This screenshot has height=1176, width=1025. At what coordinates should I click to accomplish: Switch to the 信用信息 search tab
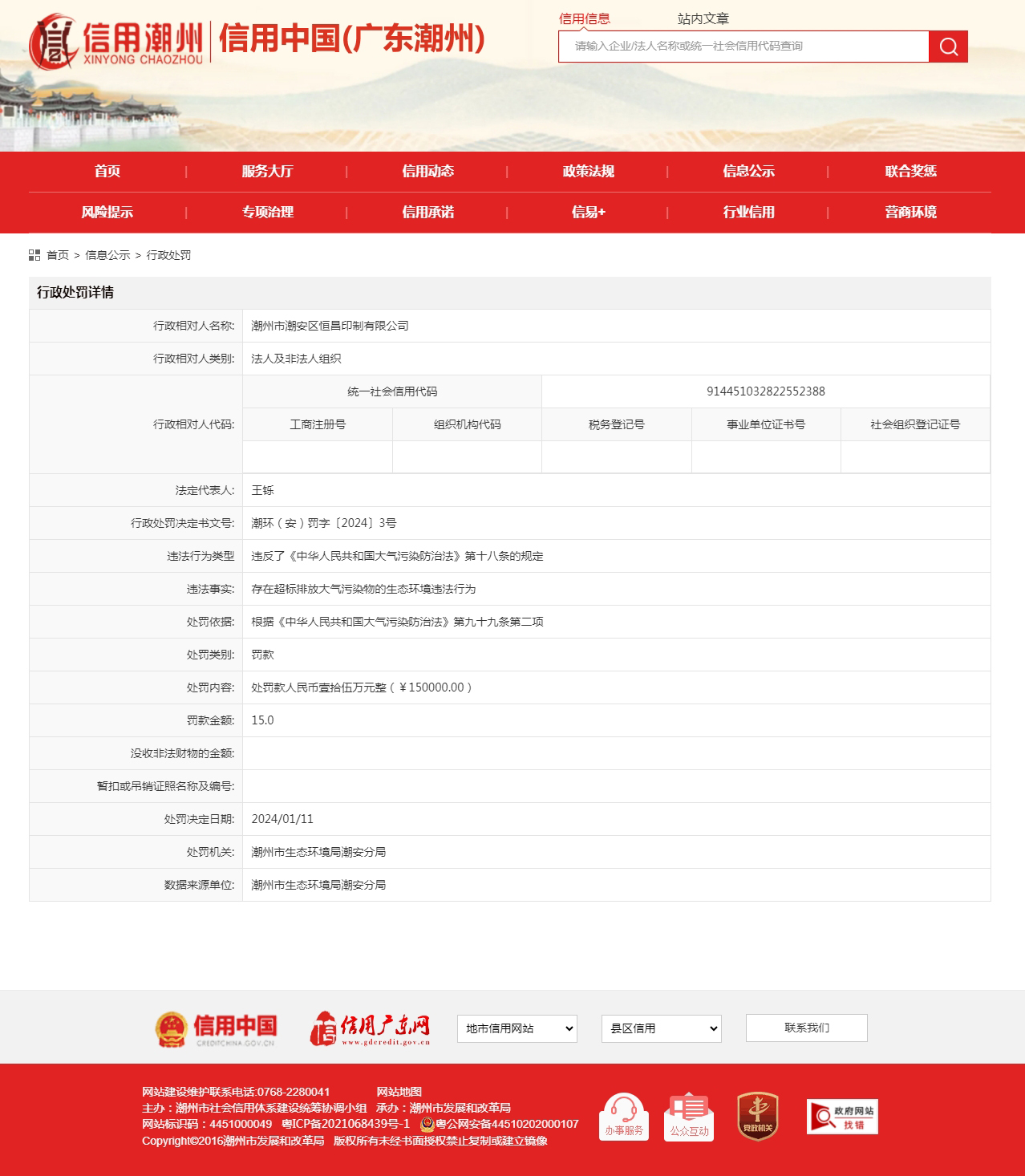pos(585,18)
